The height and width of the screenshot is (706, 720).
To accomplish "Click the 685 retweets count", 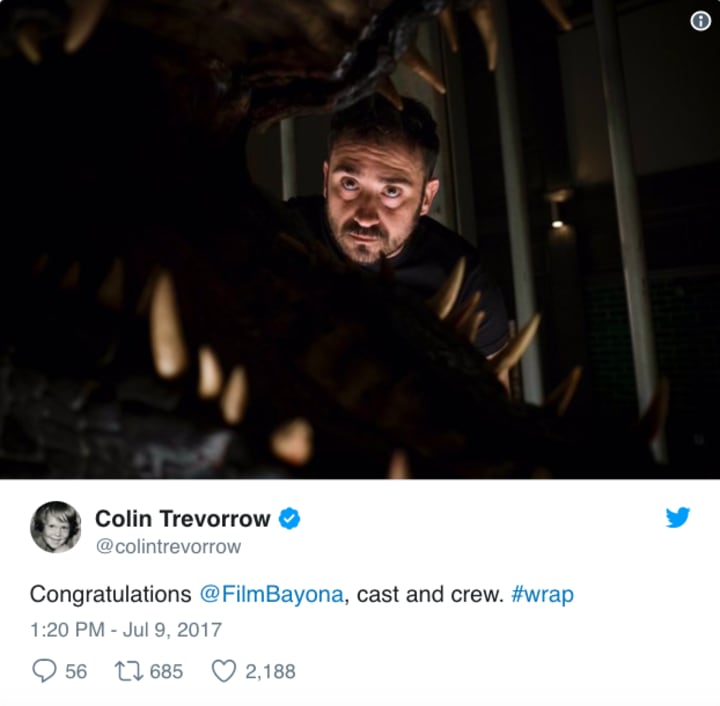I will point(166,672).
